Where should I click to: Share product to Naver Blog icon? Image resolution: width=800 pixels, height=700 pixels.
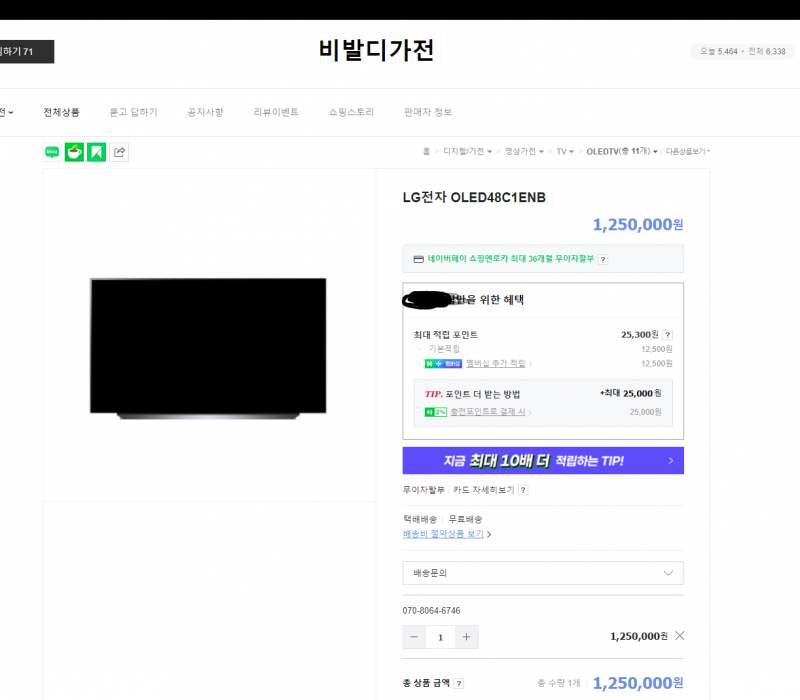52,152
